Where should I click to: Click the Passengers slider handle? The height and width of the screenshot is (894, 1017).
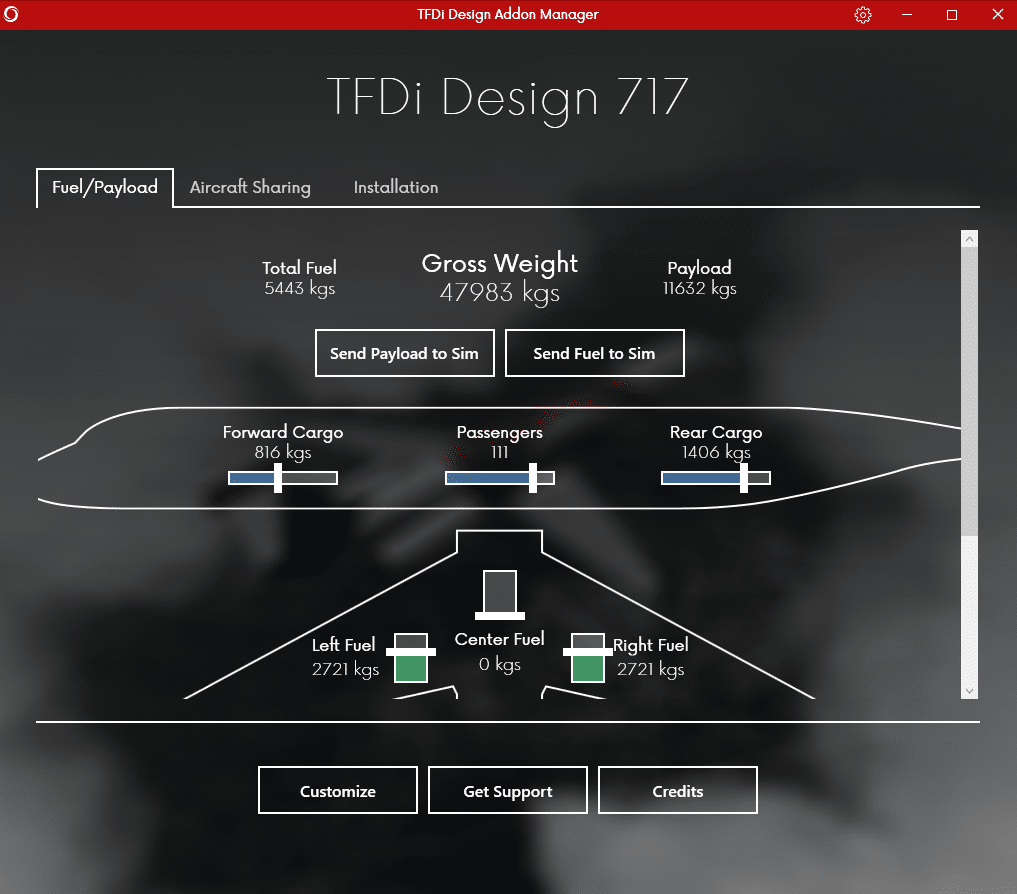[x=533, y=478]
